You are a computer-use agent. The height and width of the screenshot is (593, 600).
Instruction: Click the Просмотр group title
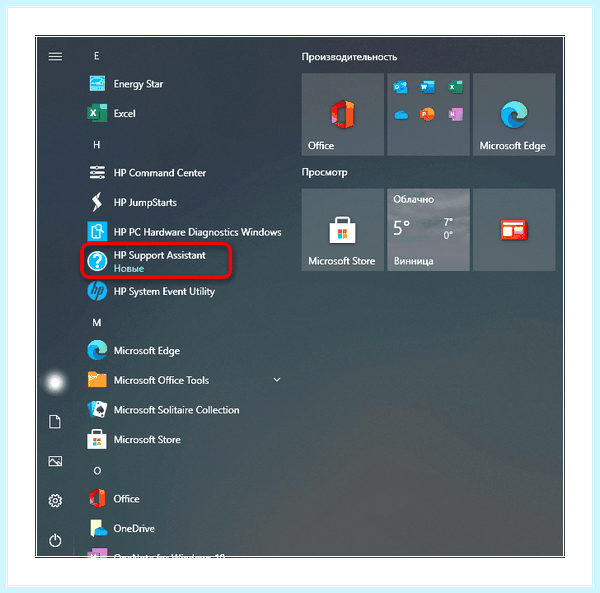pyautogui.click(x=324, y=173)
